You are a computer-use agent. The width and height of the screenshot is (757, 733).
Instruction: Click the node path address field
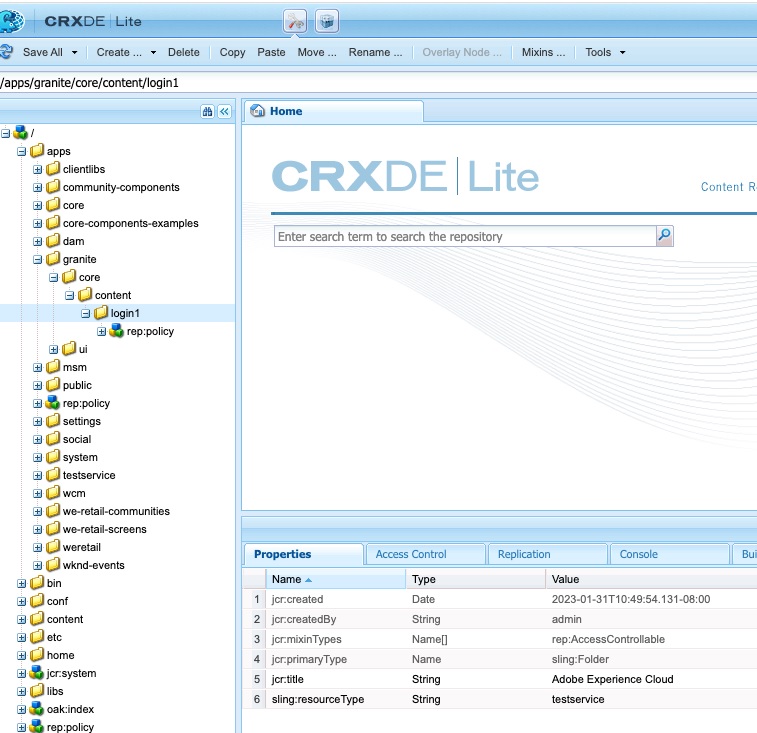(x=378, y=83)
